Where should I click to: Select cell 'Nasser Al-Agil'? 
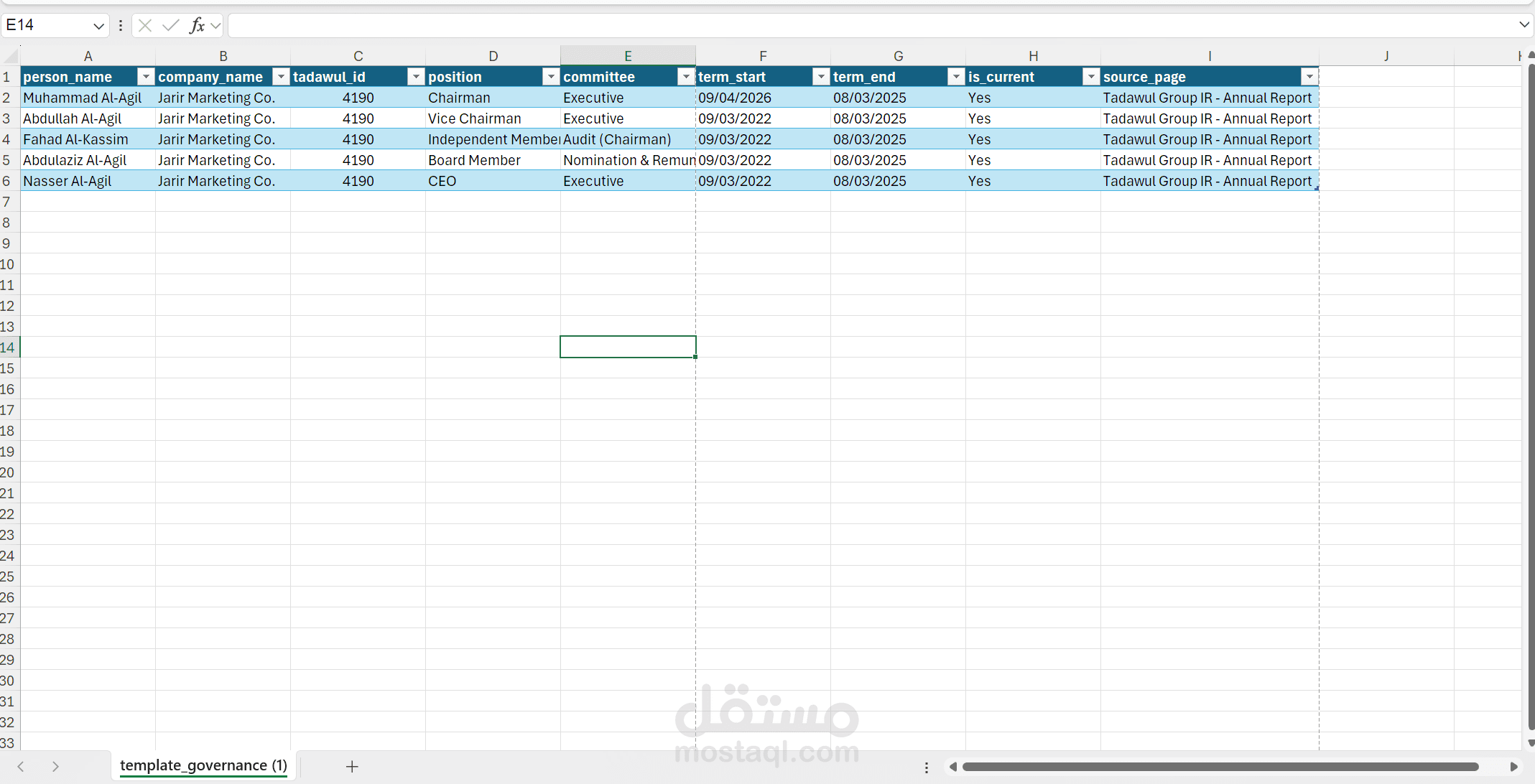pos(88,181)
